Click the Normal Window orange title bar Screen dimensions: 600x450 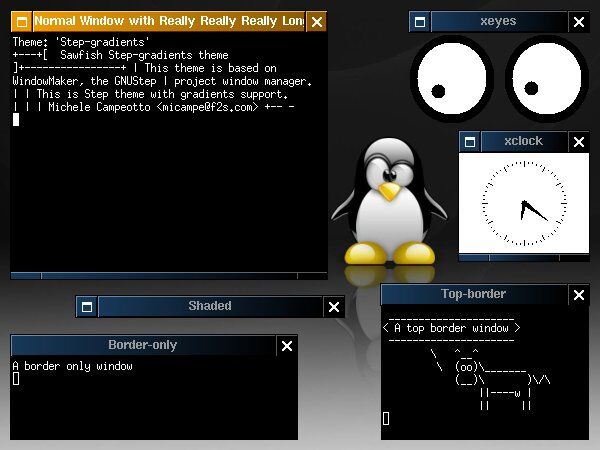pos(169,21)
